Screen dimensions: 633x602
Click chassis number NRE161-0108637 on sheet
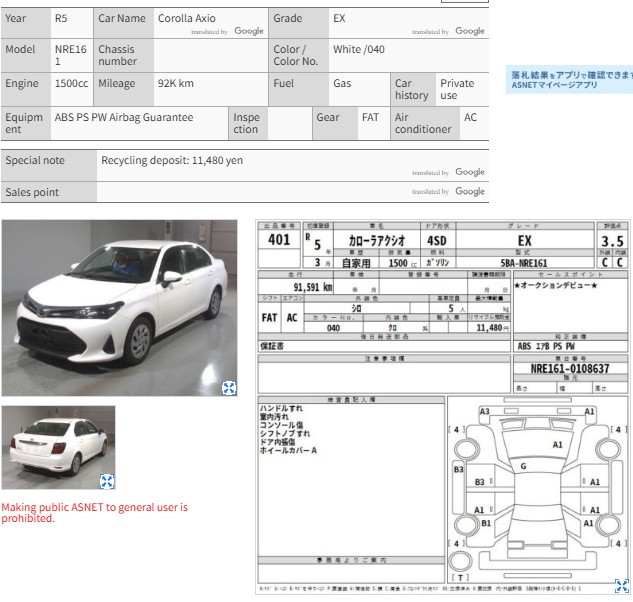(569, 368)
